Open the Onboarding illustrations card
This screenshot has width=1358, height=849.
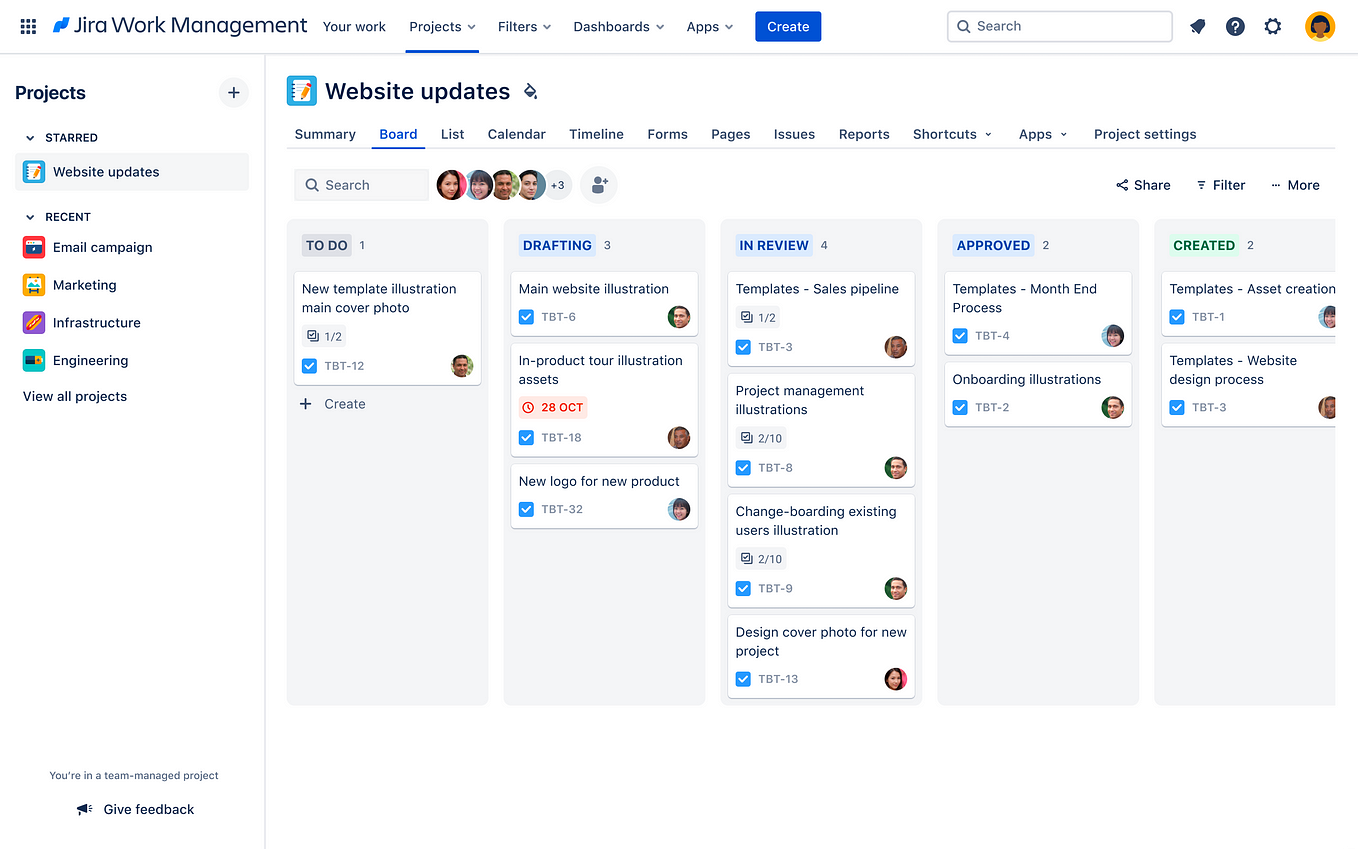pyautogui.click(x=1038, y=394)
